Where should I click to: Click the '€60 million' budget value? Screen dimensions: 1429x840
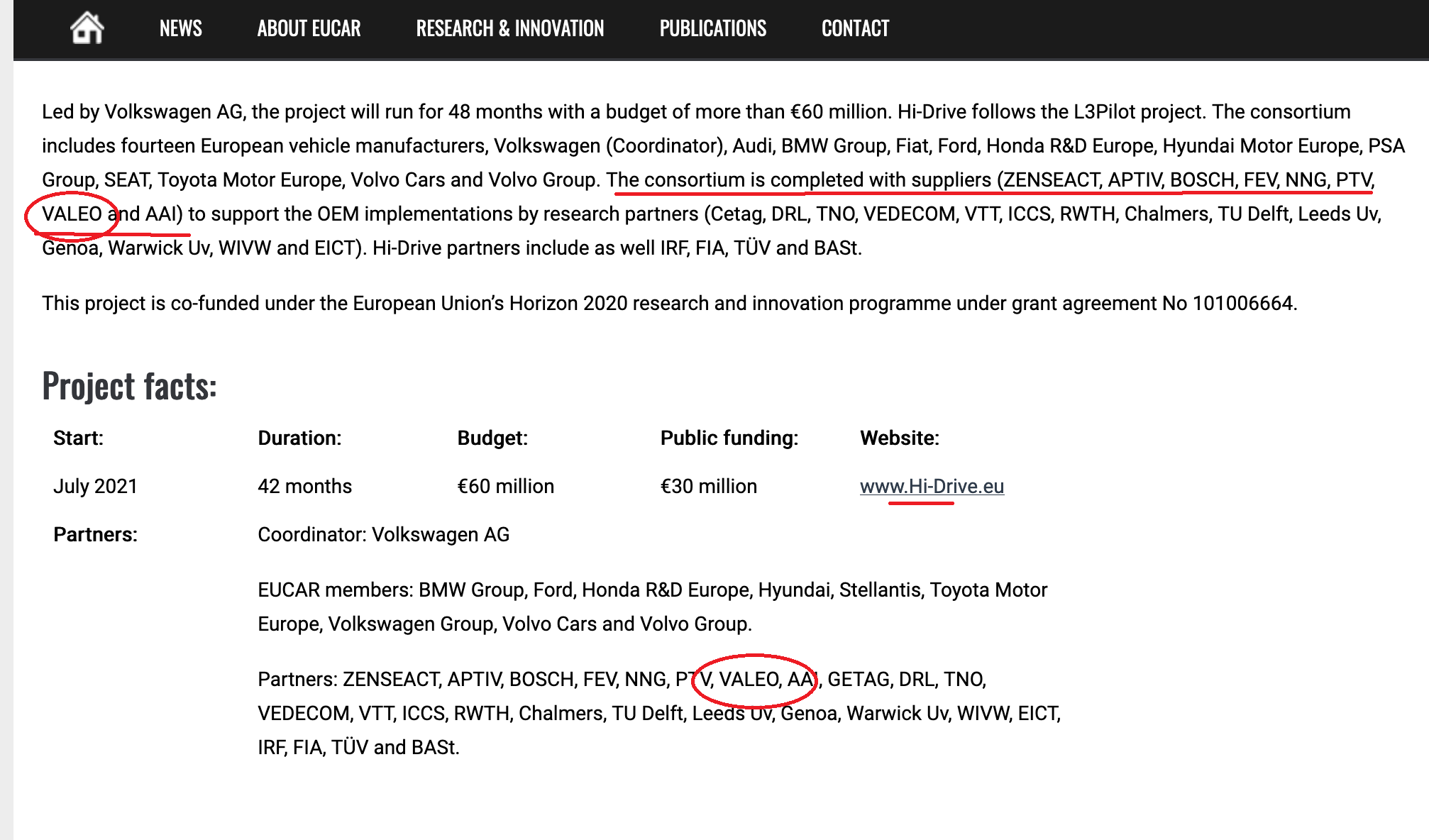505,486
